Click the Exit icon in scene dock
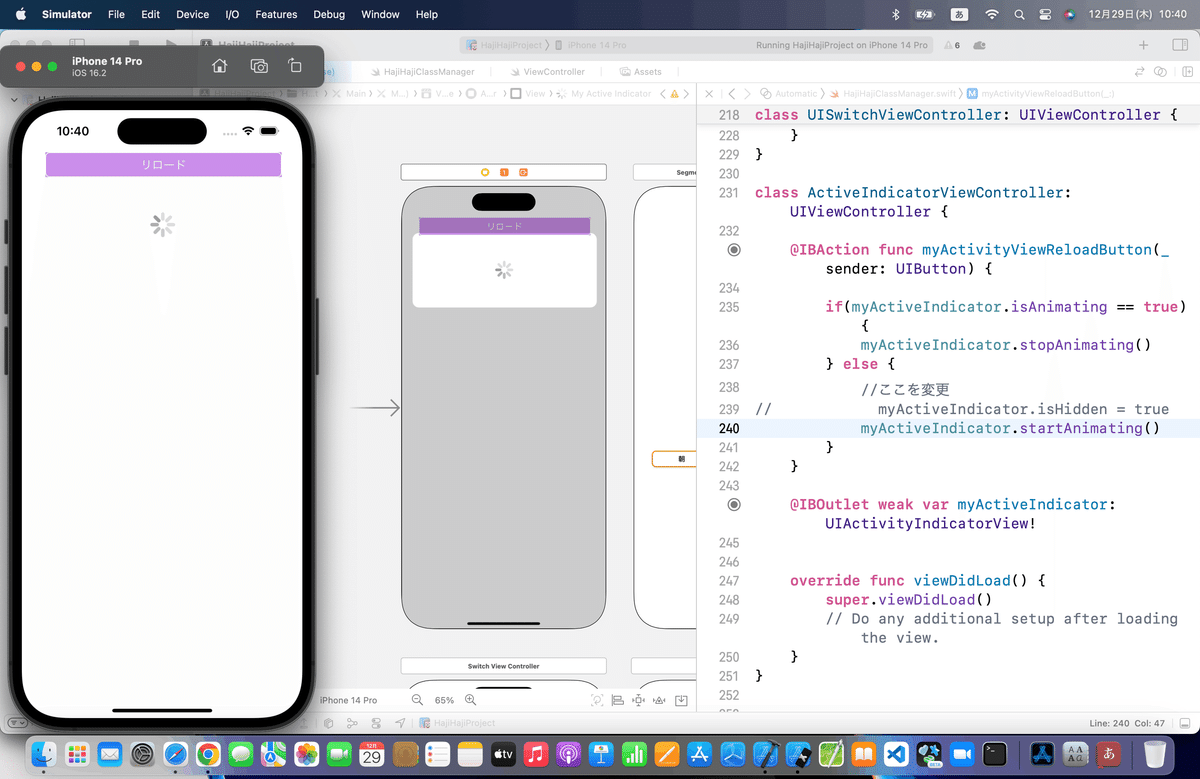 click(x=523, y=172)
